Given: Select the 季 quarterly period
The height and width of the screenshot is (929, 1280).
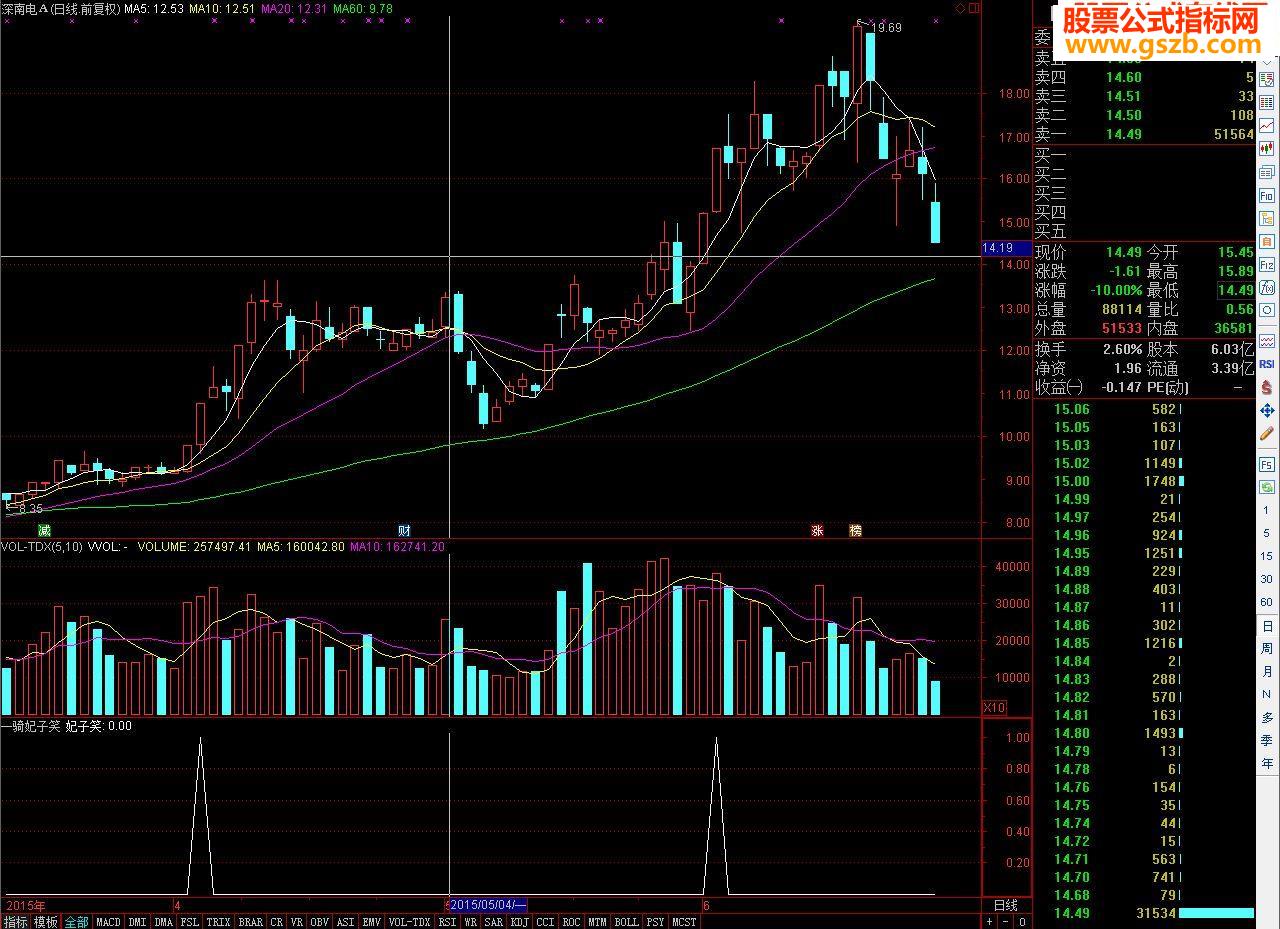Looking at the screenshot, I should pos(1266,740).
